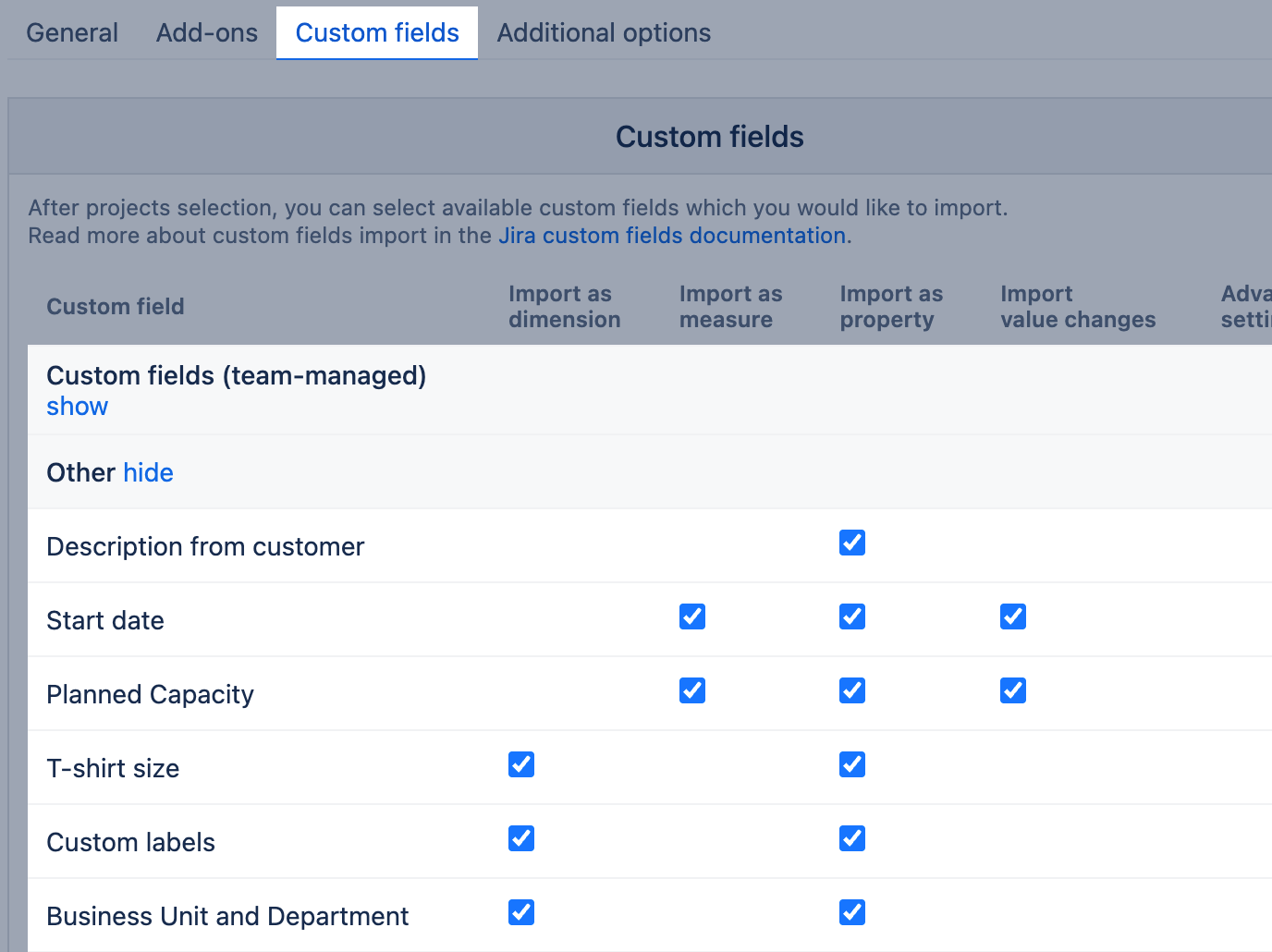Uncheck T-shirt size import as dimension
The image size is (1272, 952).
point(521,764)
